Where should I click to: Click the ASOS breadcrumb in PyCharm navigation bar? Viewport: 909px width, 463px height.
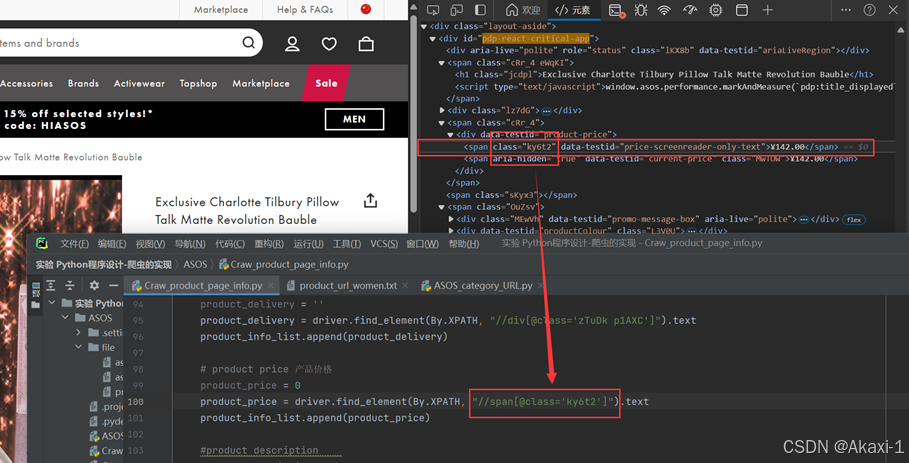click(x=195, y=264)
